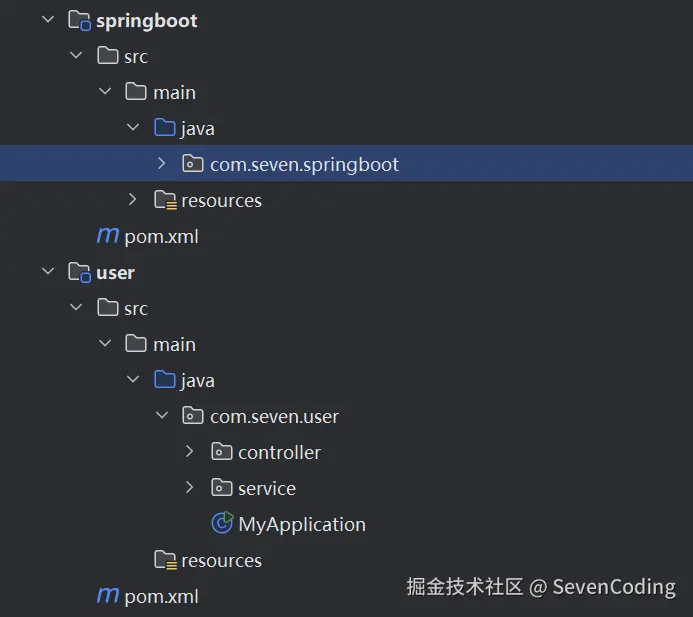Expand the service package
693x617 pixels.
tap(190, 488)
